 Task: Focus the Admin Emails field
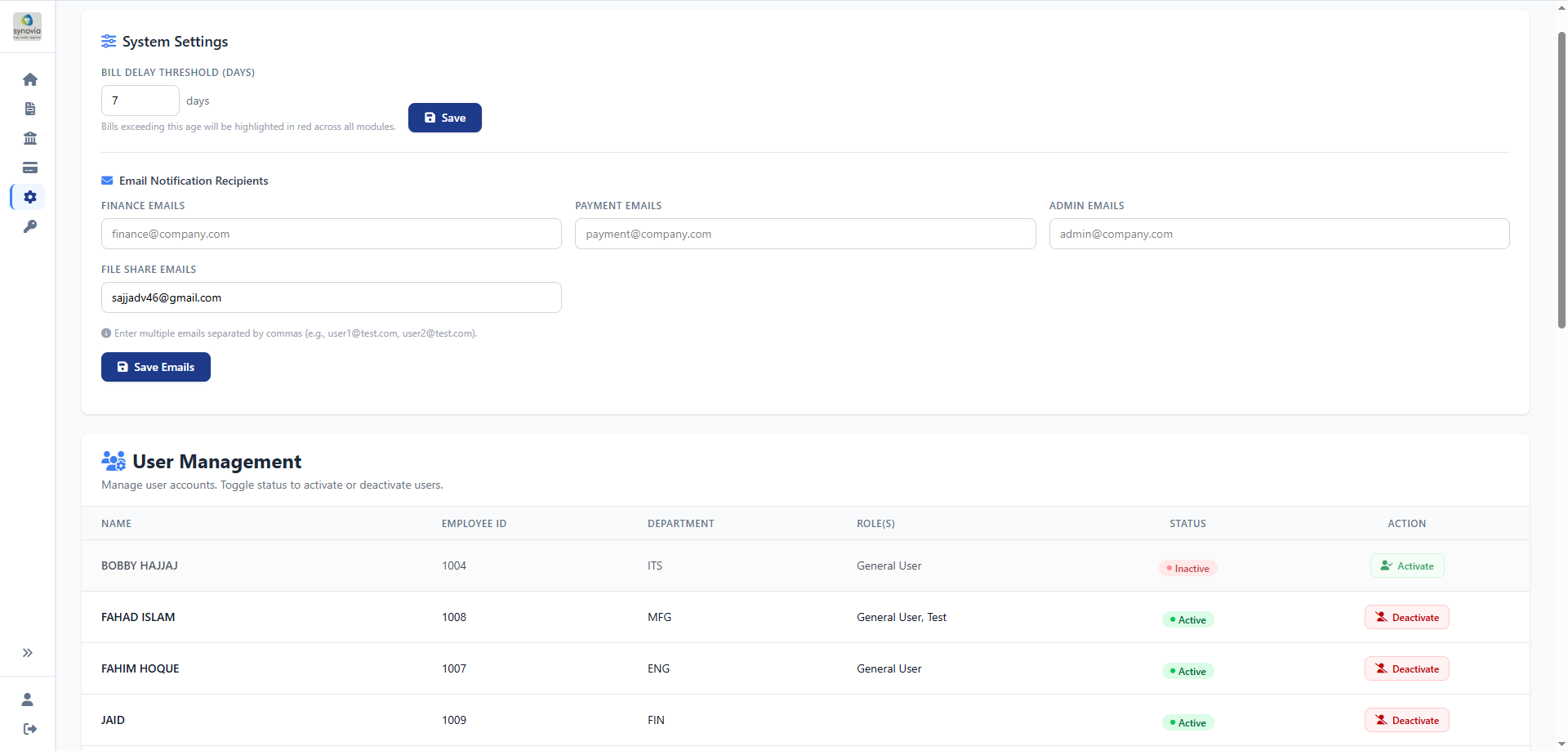click(x=1280, y=234)
